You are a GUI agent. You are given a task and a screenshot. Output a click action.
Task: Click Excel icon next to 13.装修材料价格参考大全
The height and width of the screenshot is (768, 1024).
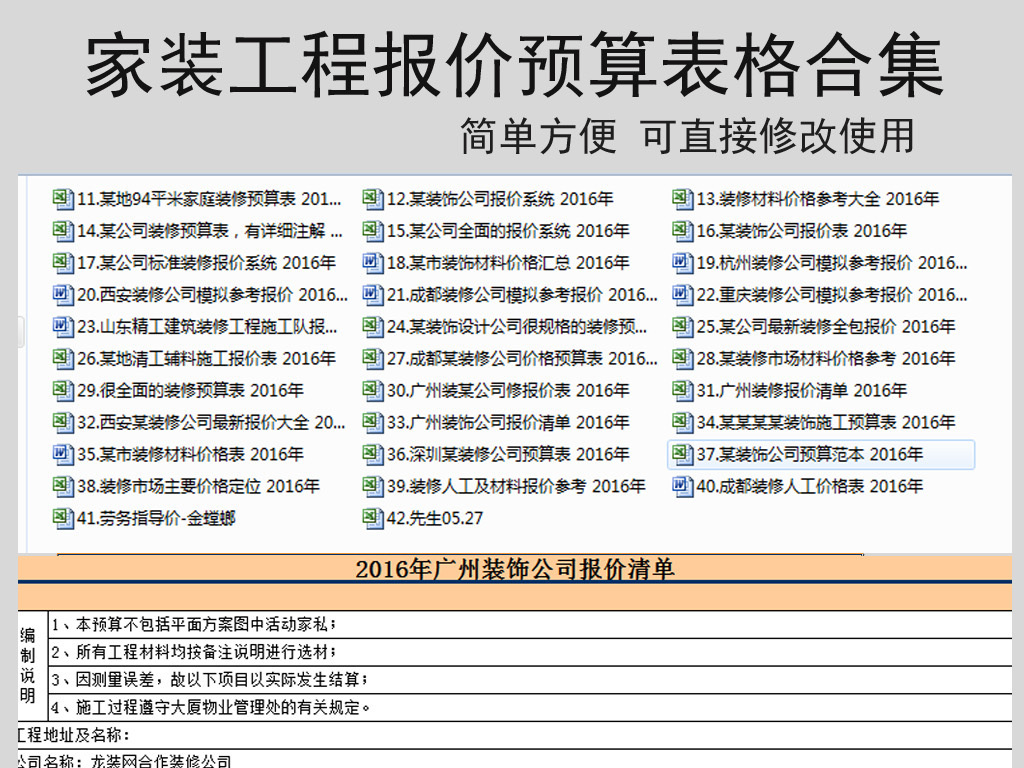click(x=683, y=199)
